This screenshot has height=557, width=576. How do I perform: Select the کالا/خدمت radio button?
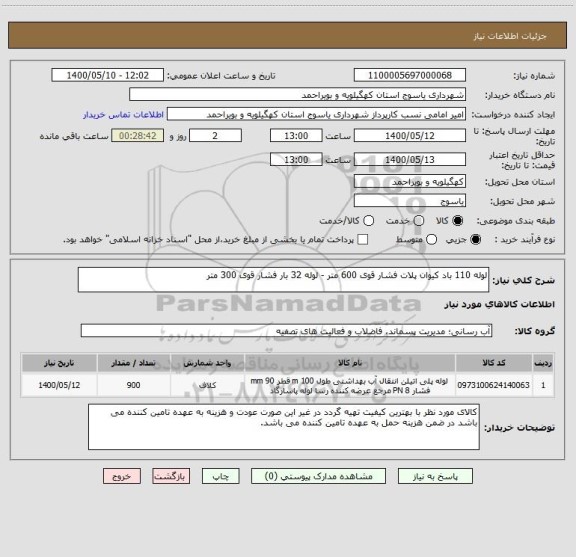[x=368, y=221]
